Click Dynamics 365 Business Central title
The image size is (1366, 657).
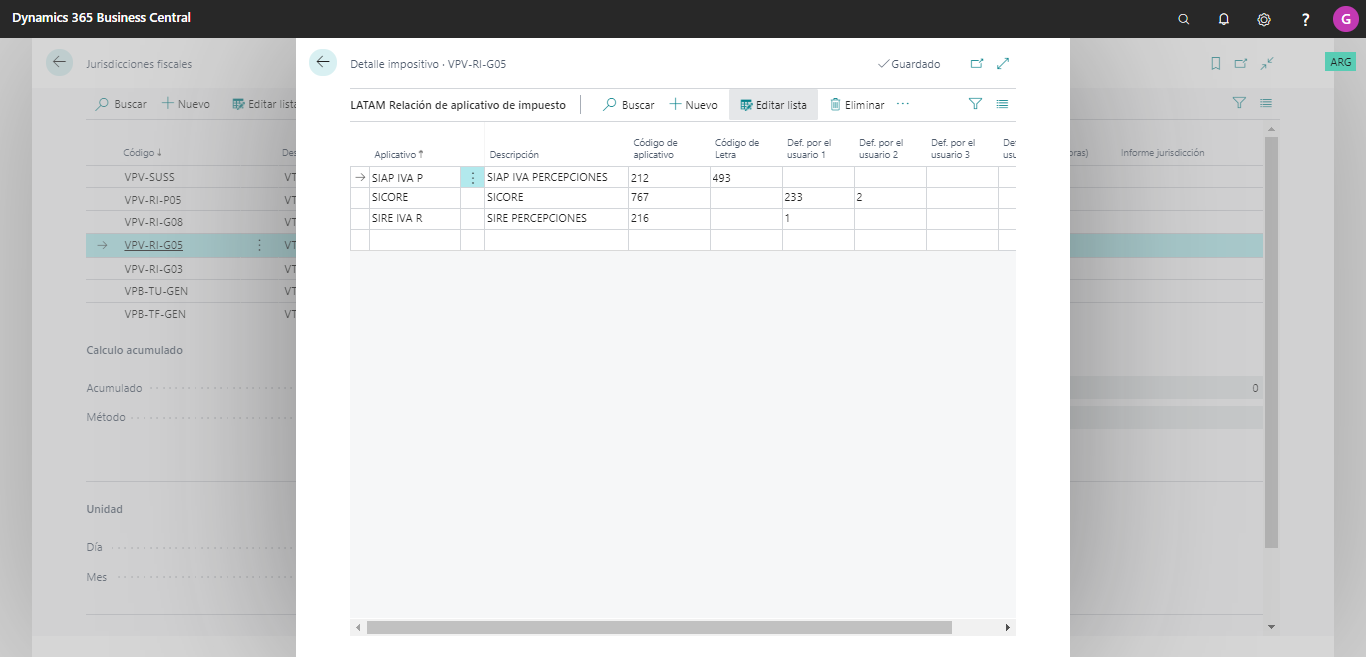pos(101,18)
